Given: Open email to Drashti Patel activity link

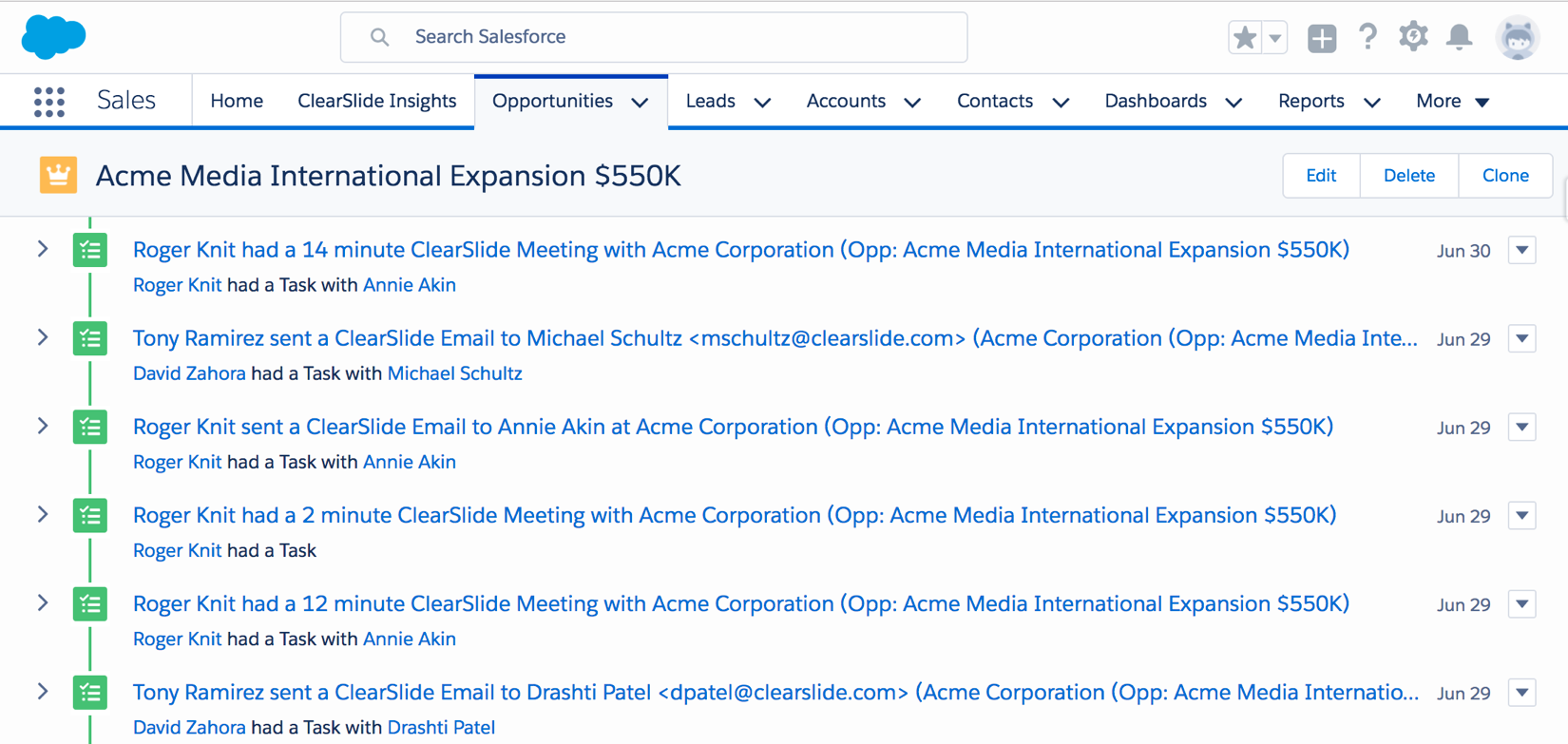Looking at the screenshot, I should (x=776, y=692).
